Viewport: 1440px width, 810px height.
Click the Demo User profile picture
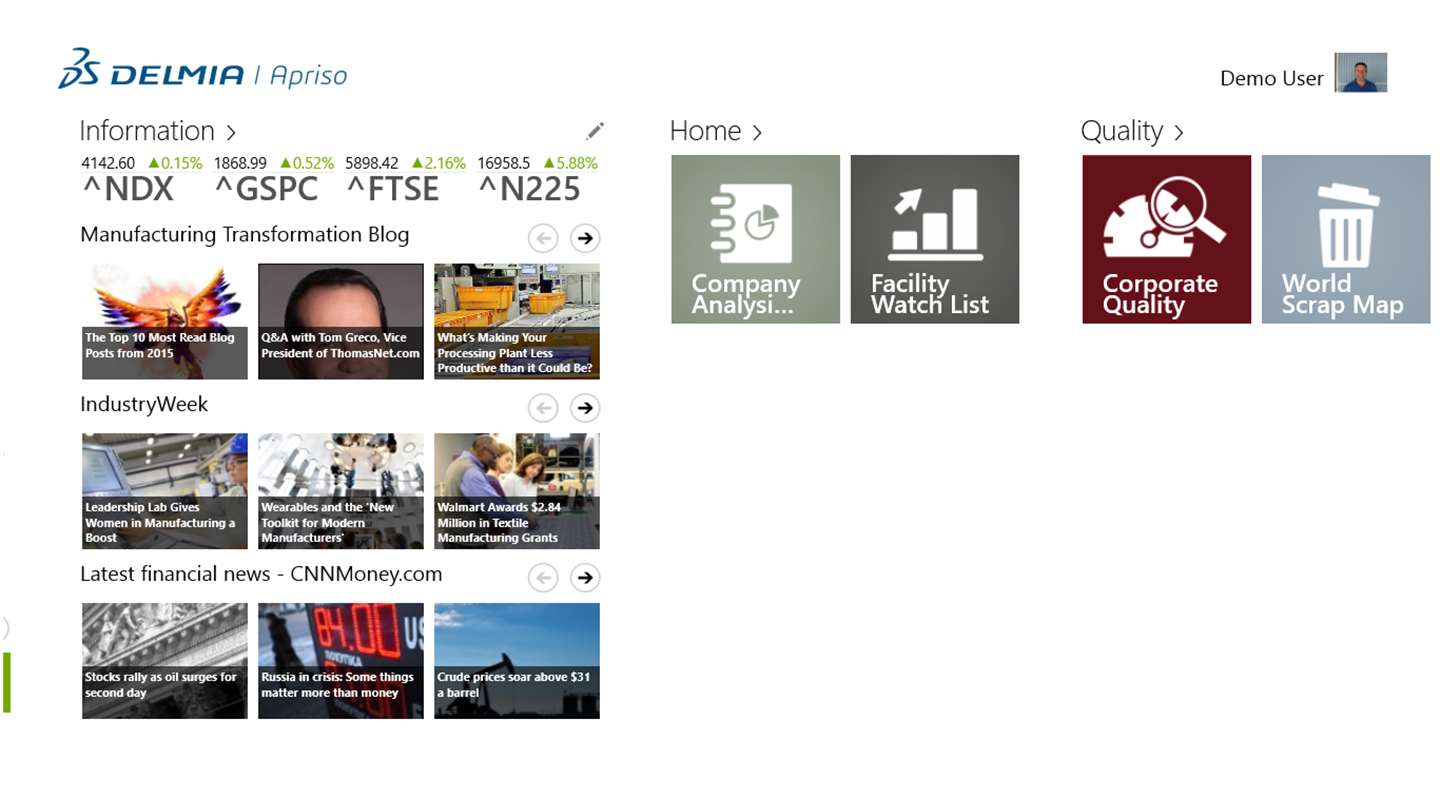pyautogui.click(x=1361, y=73)
